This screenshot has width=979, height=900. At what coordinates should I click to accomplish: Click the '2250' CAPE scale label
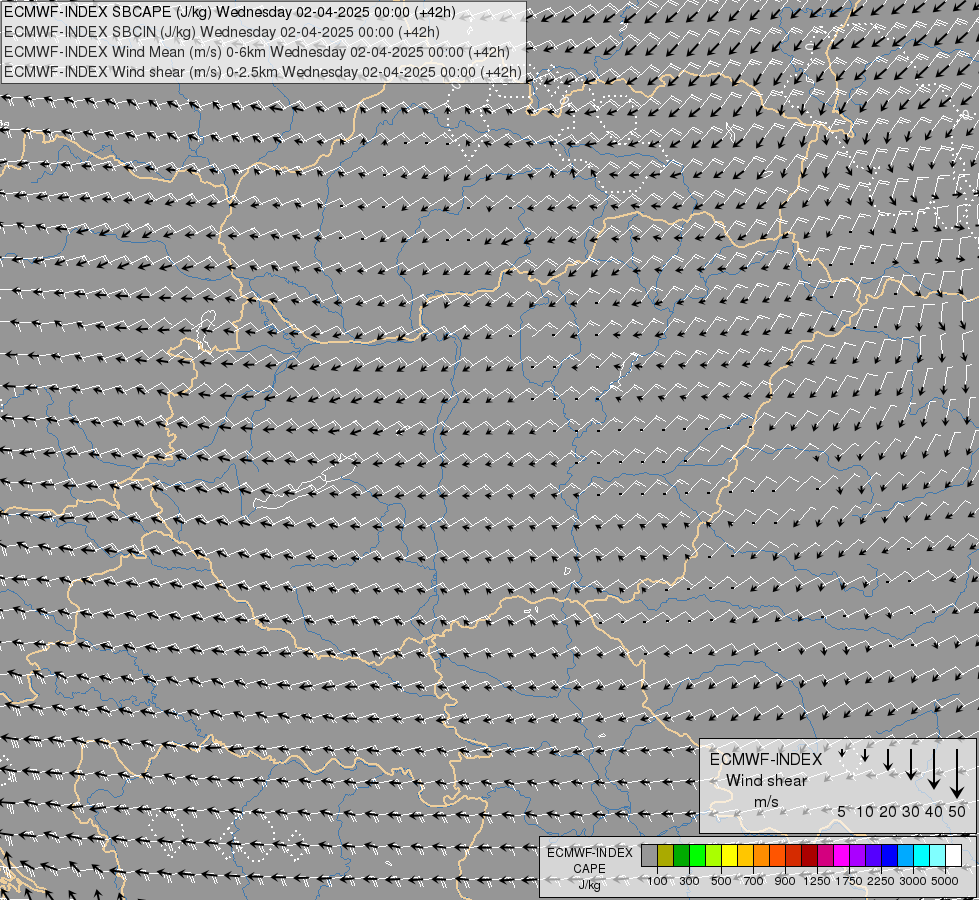coord(881,881)
